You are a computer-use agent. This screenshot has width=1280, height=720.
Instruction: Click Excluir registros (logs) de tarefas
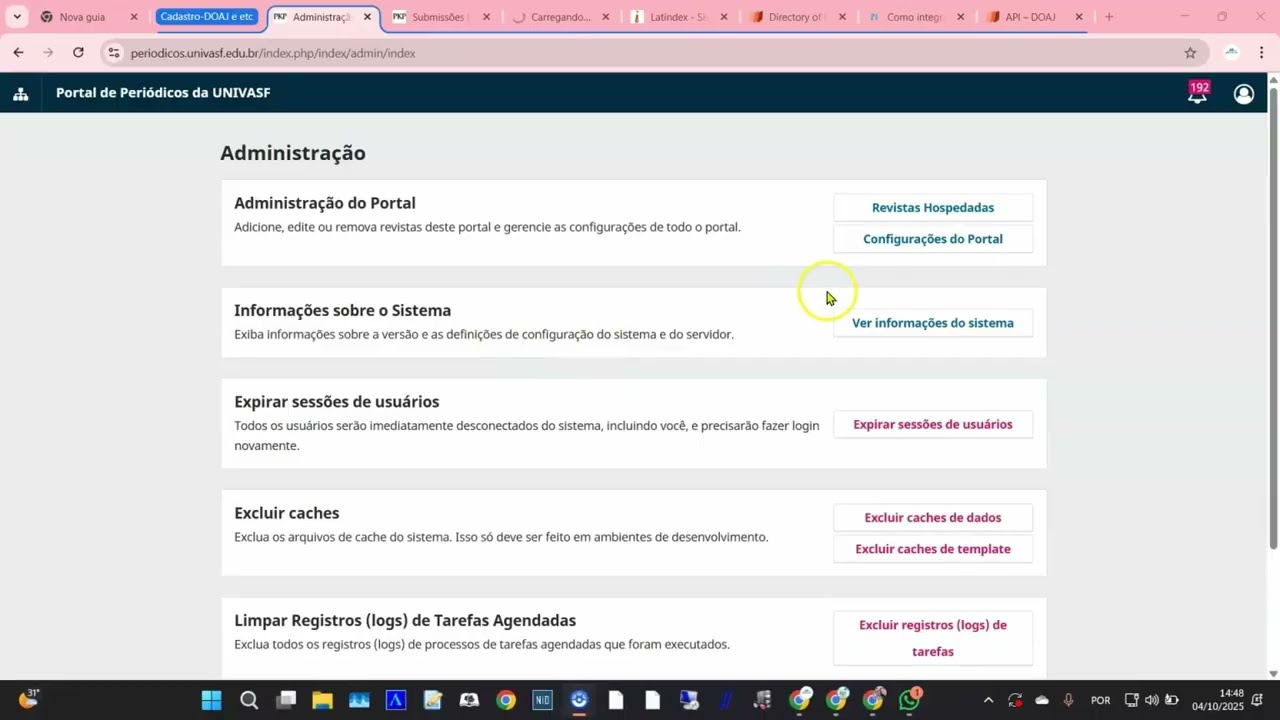[x=933, y=638]
